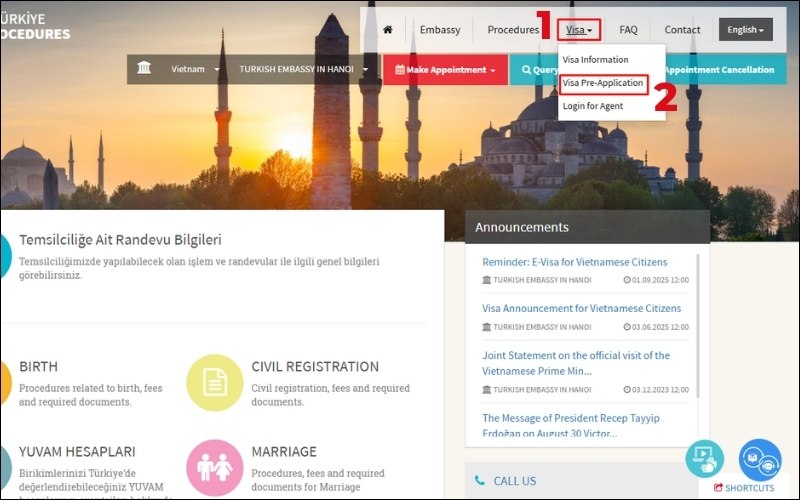Click the Shortcuts share icon

[718, 488]
